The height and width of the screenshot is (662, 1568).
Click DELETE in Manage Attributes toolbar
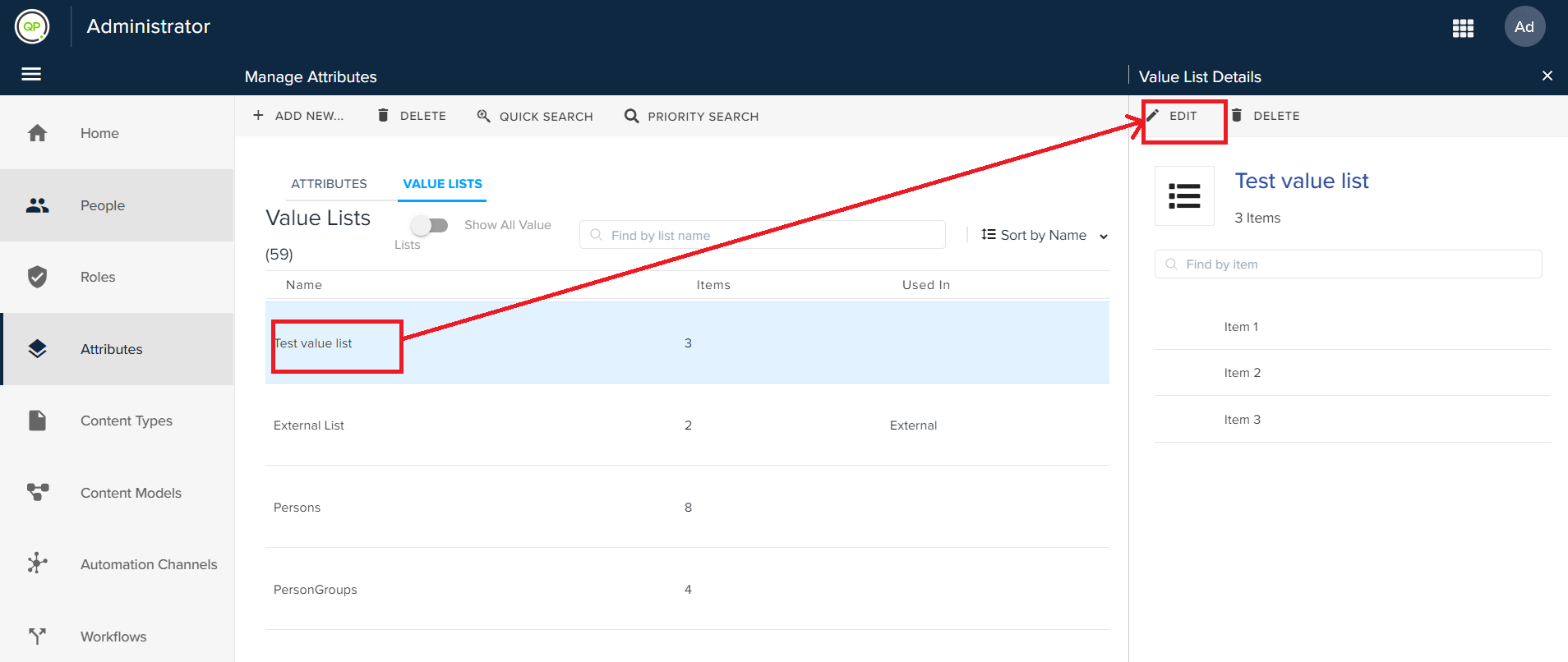[412, 116]
